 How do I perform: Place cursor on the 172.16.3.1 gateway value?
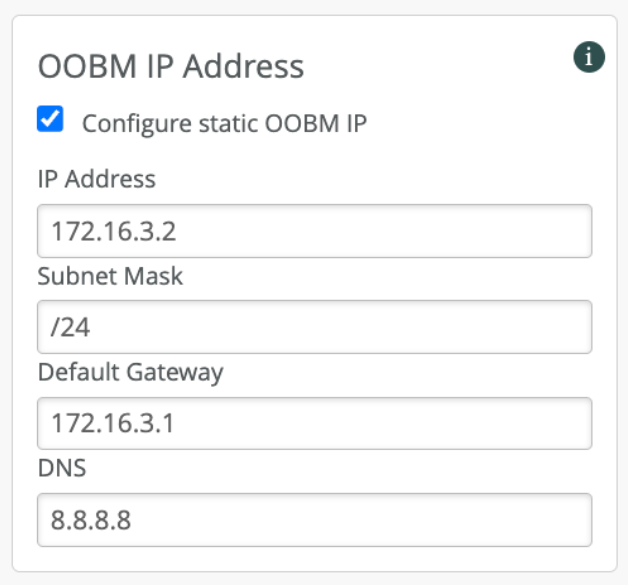[110, 424]
